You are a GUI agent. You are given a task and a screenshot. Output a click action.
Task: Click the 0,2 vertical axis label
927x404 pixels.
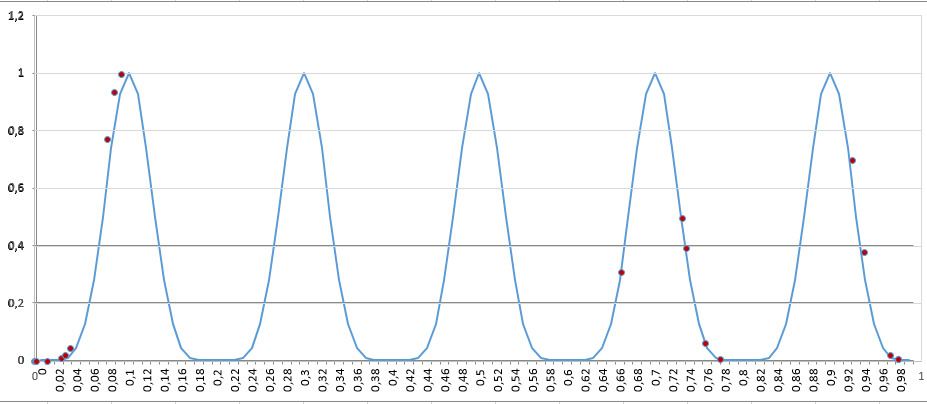point(16,303)
